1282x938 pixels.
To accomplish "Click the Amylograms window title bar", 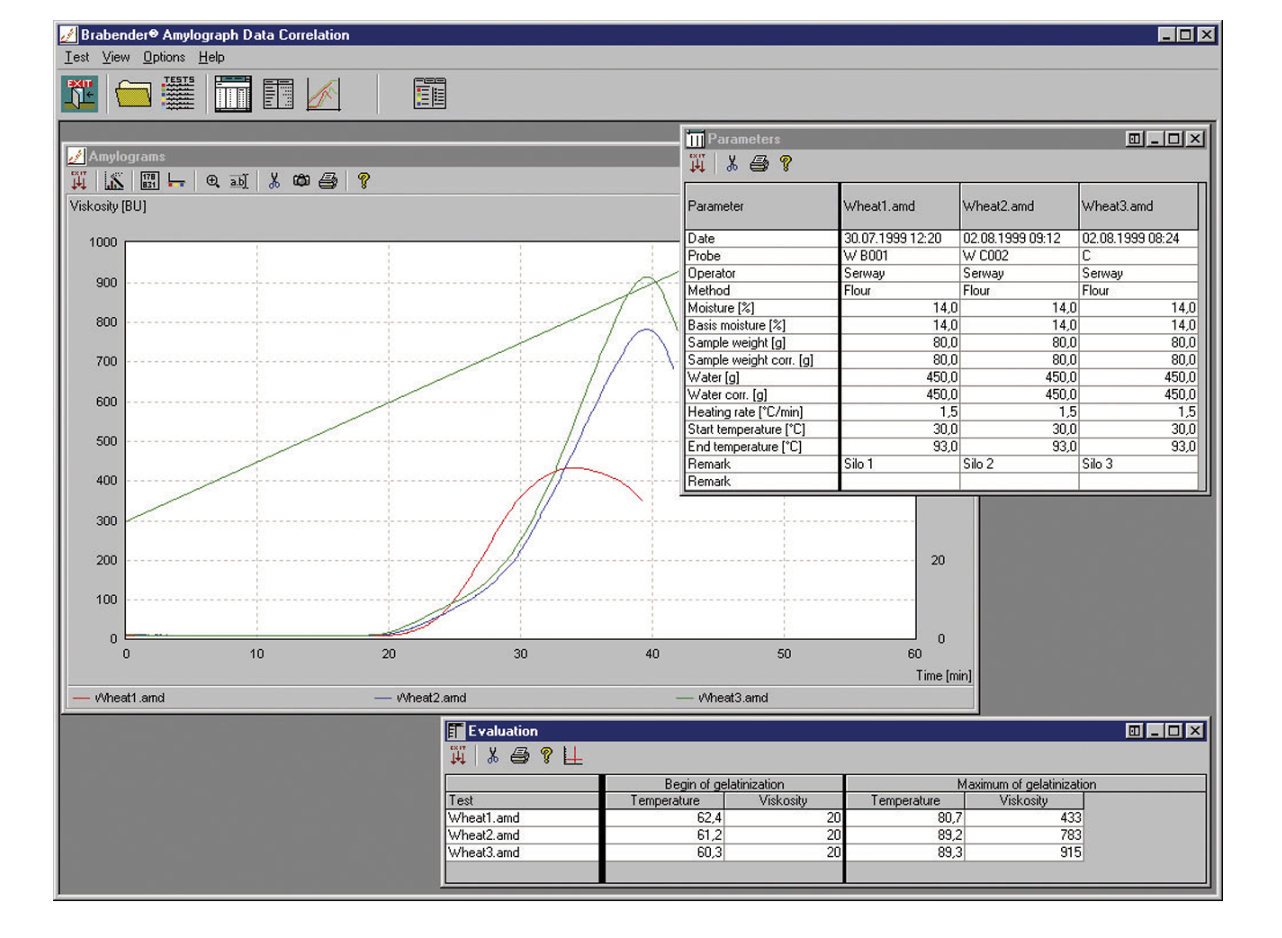I will tap(370, 156).
